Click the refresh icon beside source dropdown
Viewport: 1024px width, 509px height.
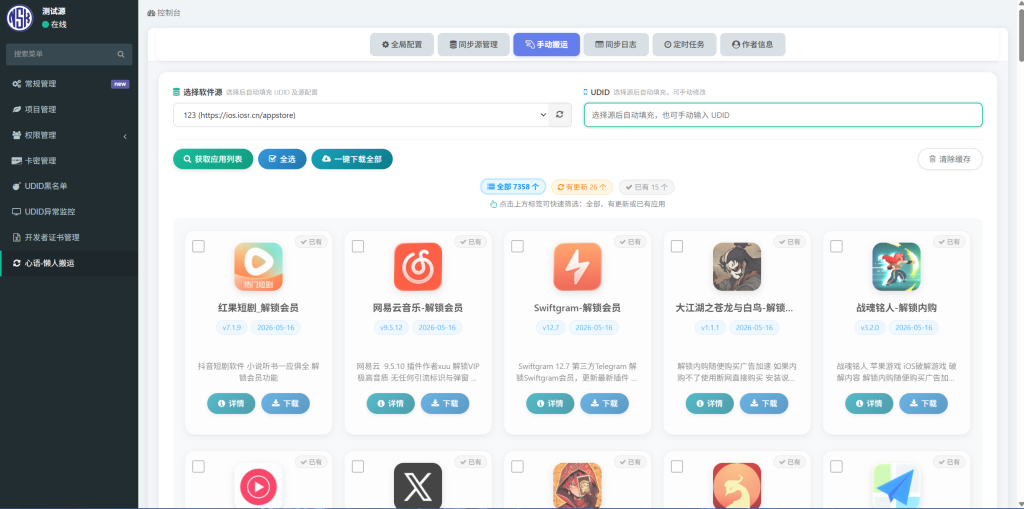point(560,115)
